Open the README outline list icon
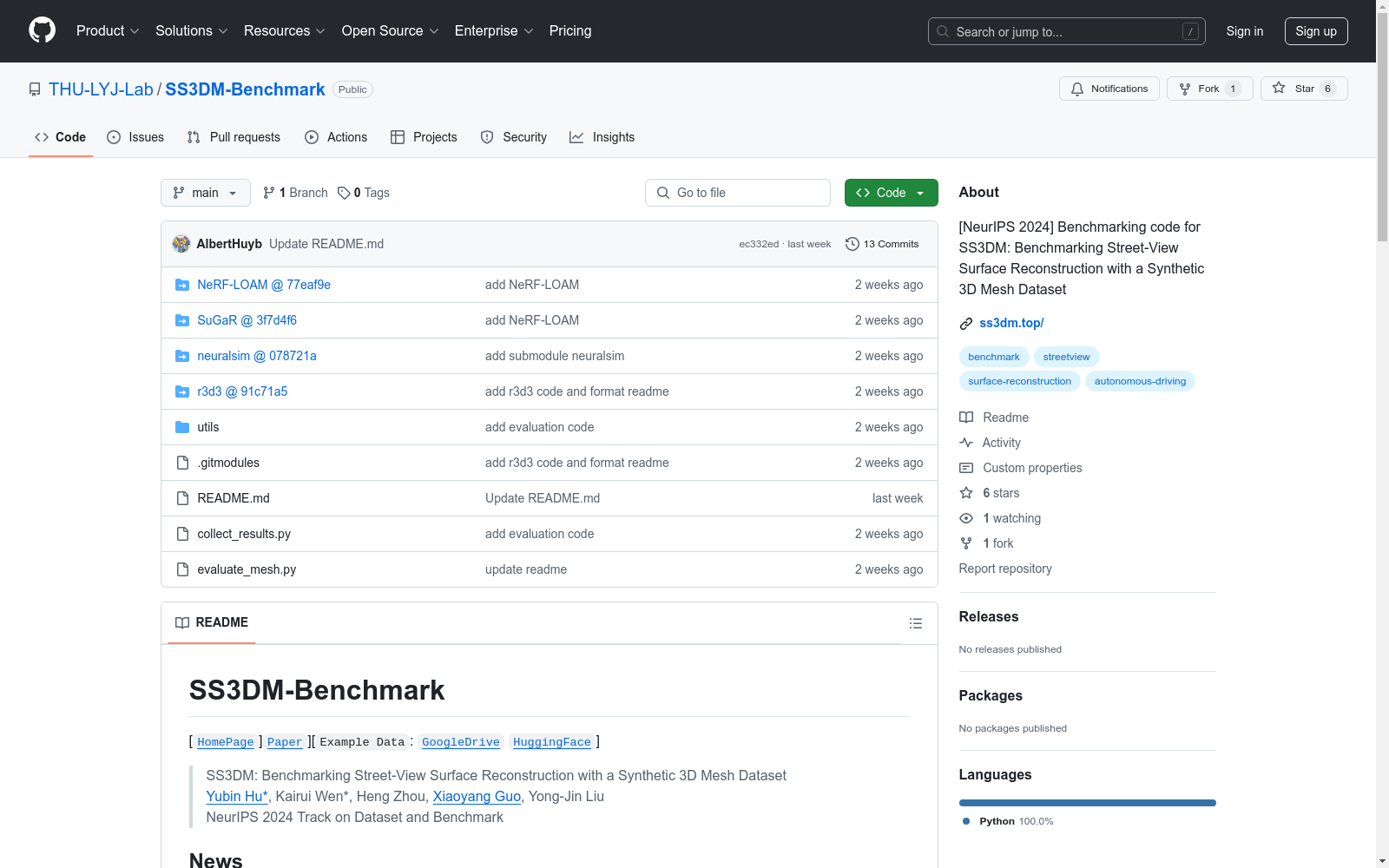This screenshot has height=868, width=1389. click(x=915, y=623)
